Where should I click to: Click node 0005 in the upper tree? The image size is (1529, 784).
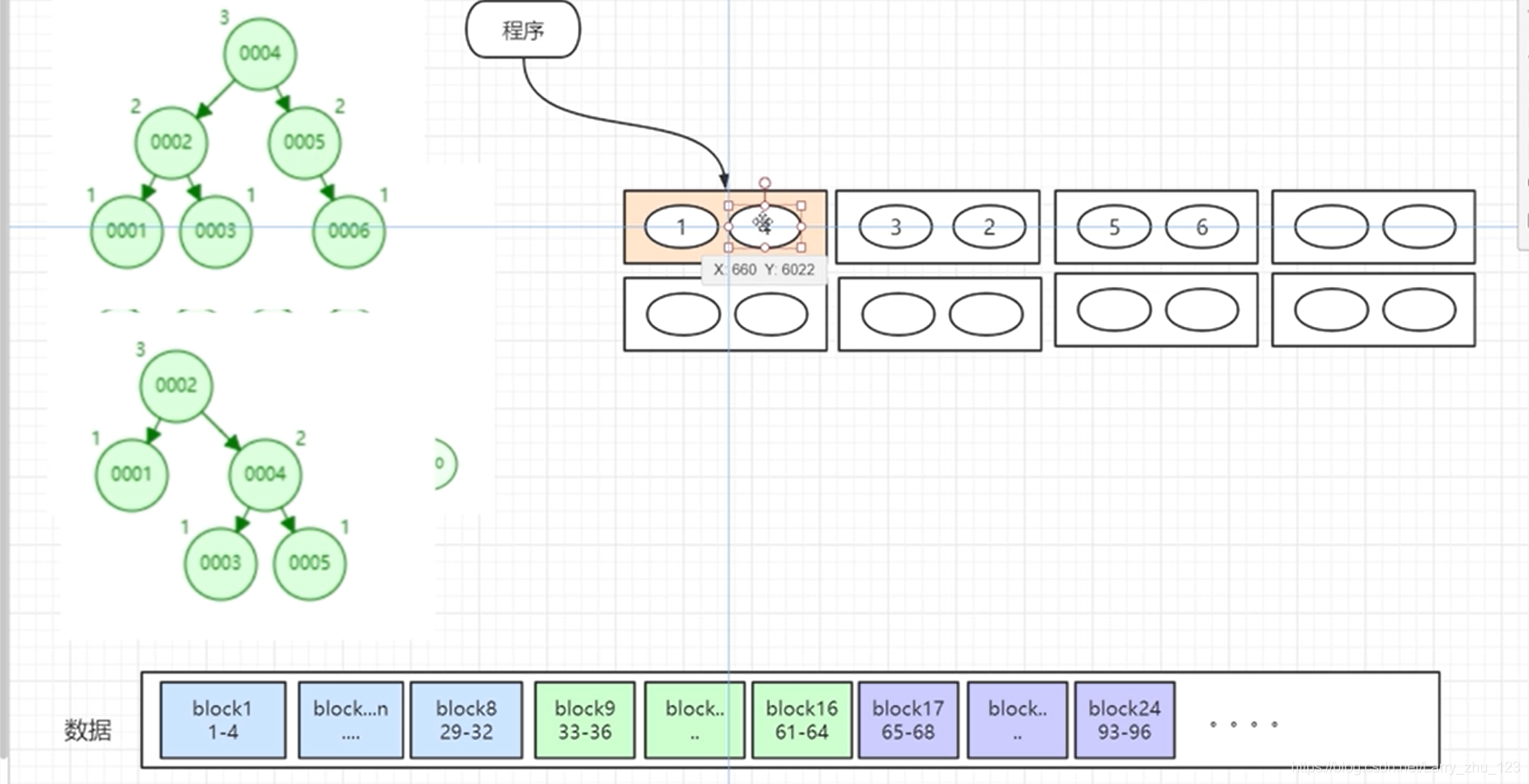click(x=305, y=142)
